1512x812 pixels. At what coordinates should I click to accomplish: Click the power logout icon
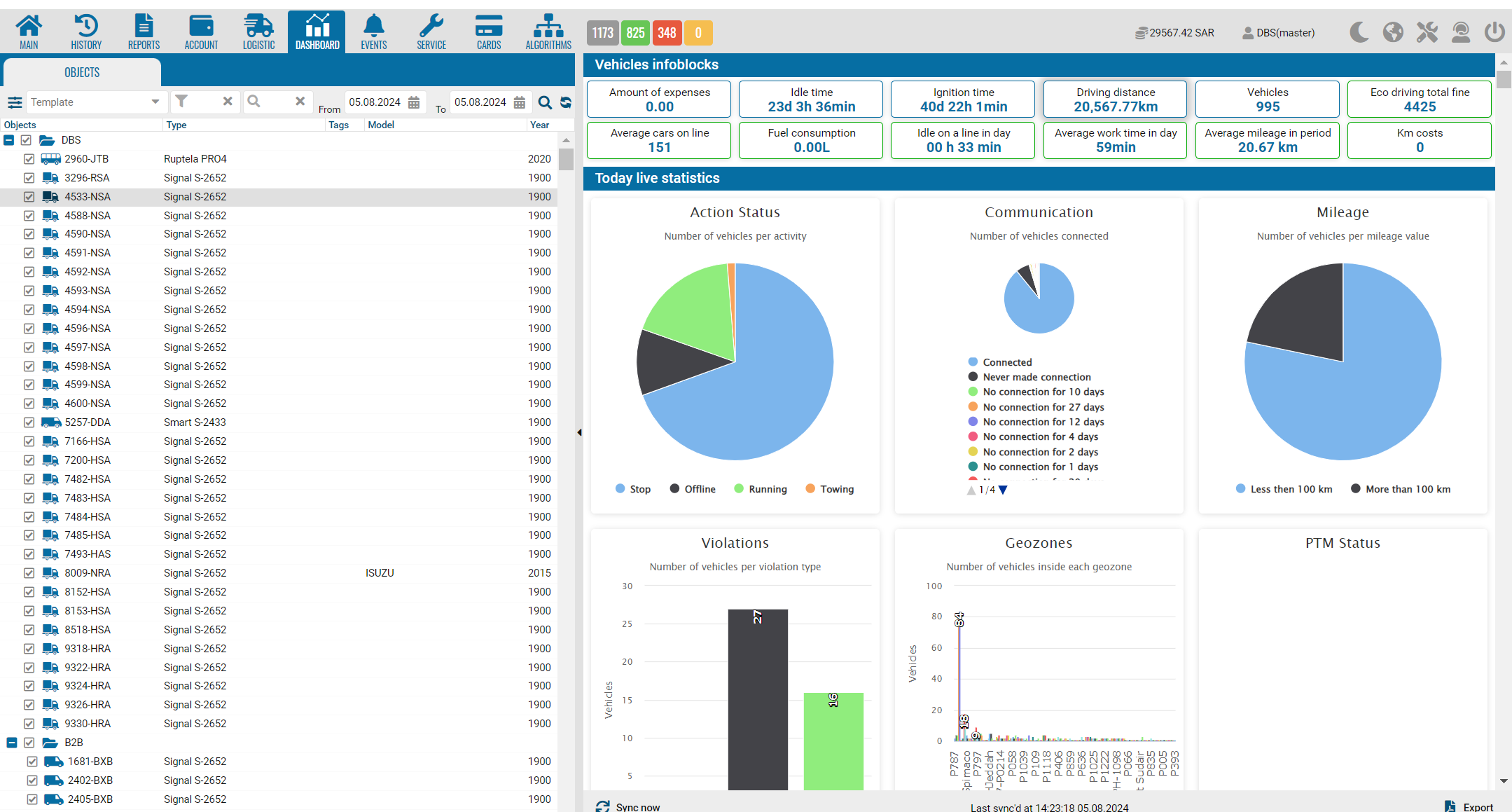pyautogui.click(x=1494, y=32)
